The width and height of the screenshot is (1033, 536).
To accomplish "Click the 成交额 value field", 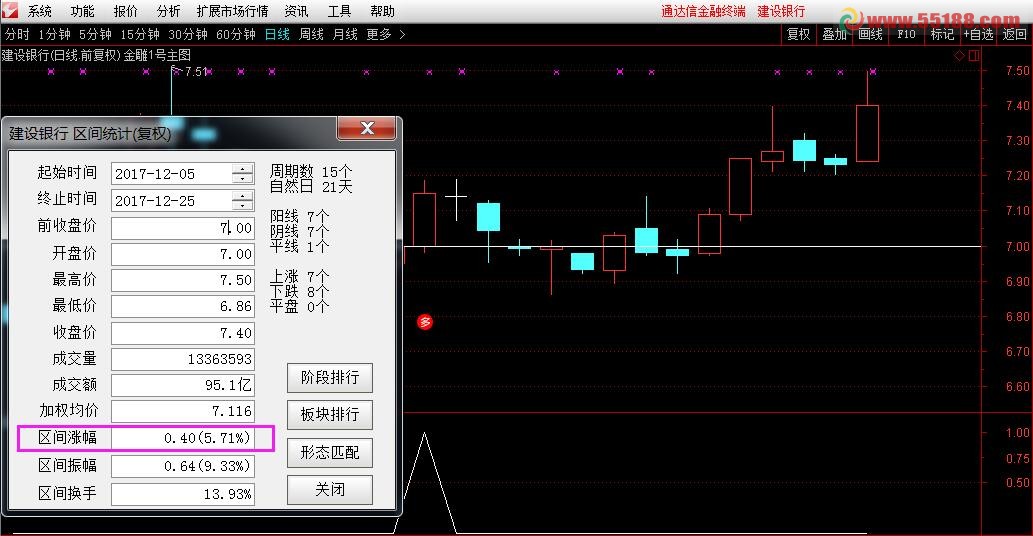I will pos(182,385).
